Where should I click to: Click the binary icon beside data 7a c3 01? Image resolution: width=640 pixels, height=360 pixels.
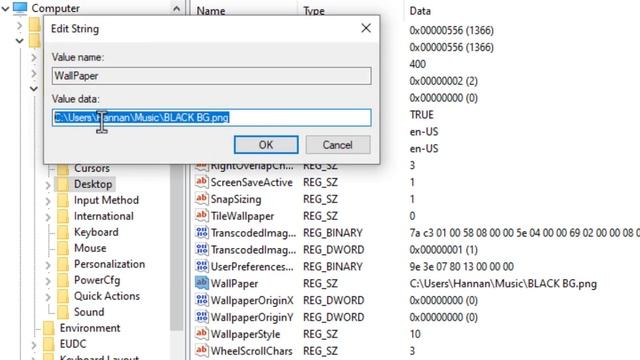point(202,233)
